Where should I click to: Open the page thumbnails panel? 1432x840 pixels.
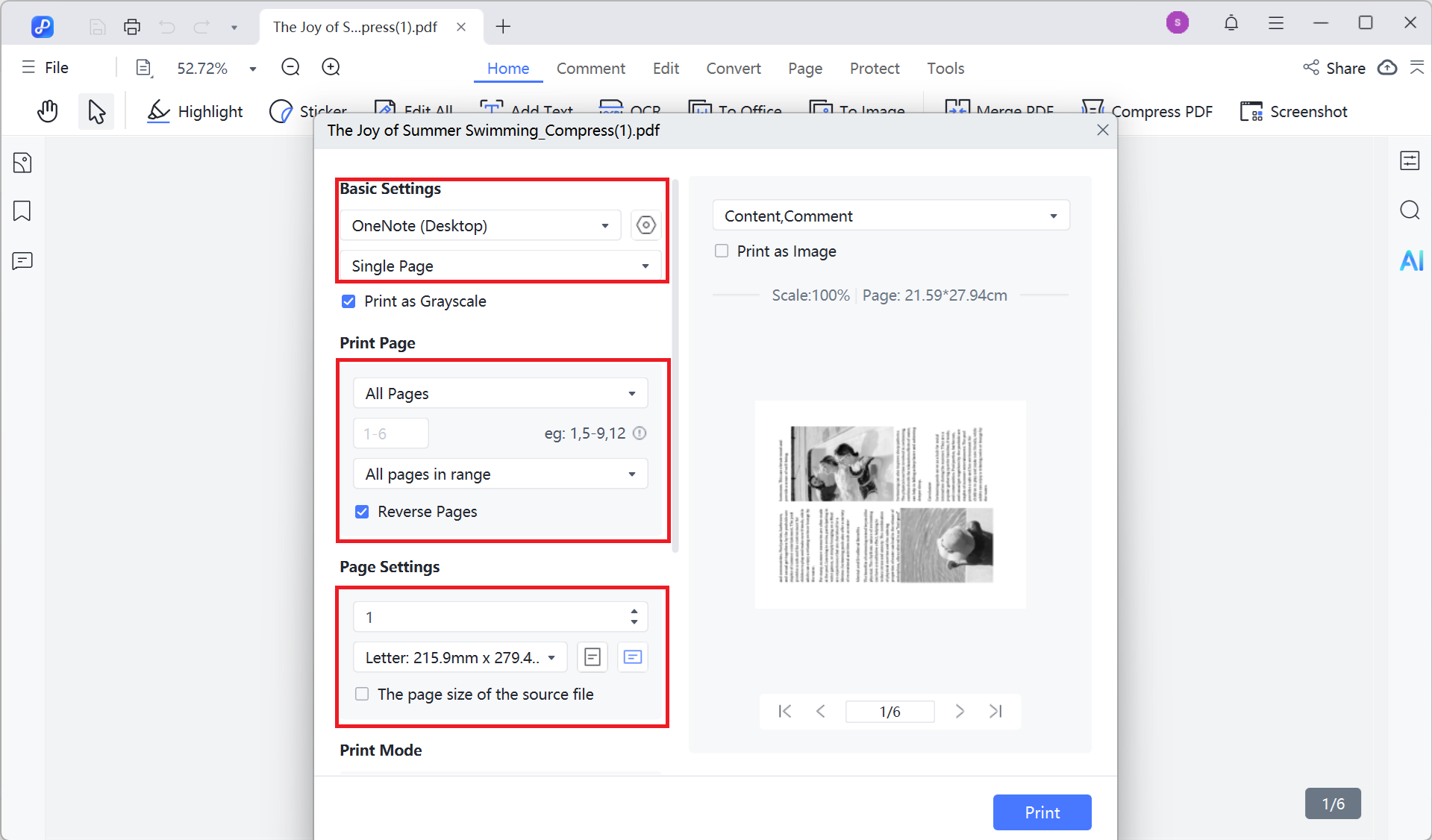[x=22, y=162]
